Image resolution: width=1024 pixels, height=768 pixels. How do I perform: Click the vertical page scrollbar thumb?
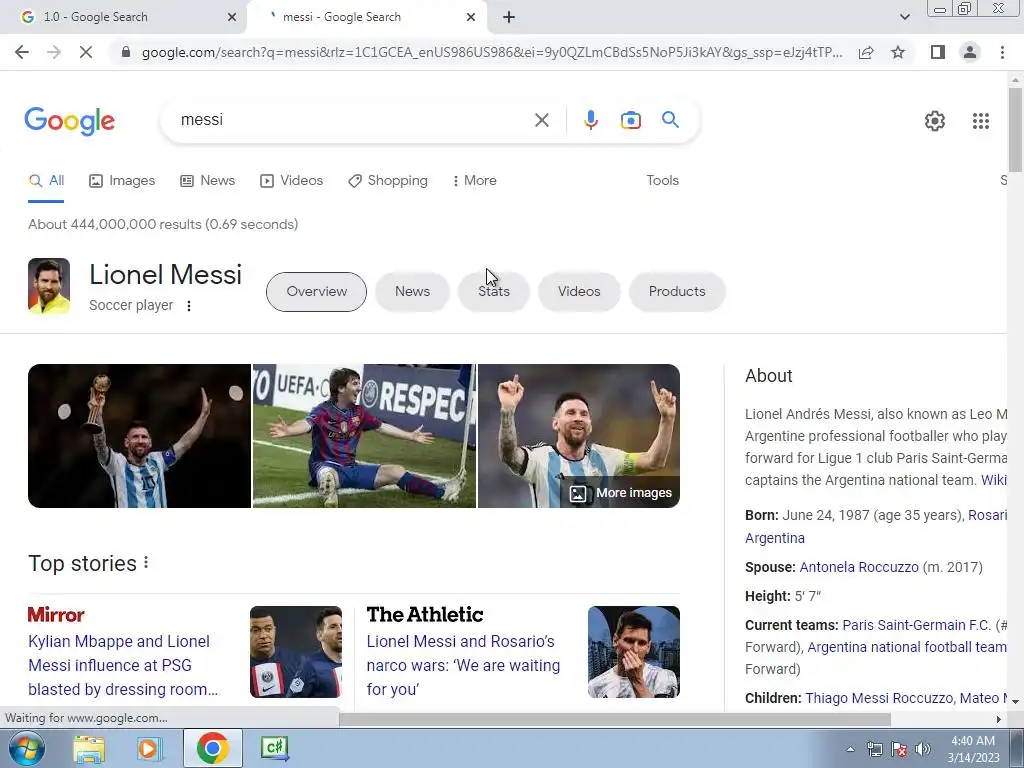coord(1015,129)
